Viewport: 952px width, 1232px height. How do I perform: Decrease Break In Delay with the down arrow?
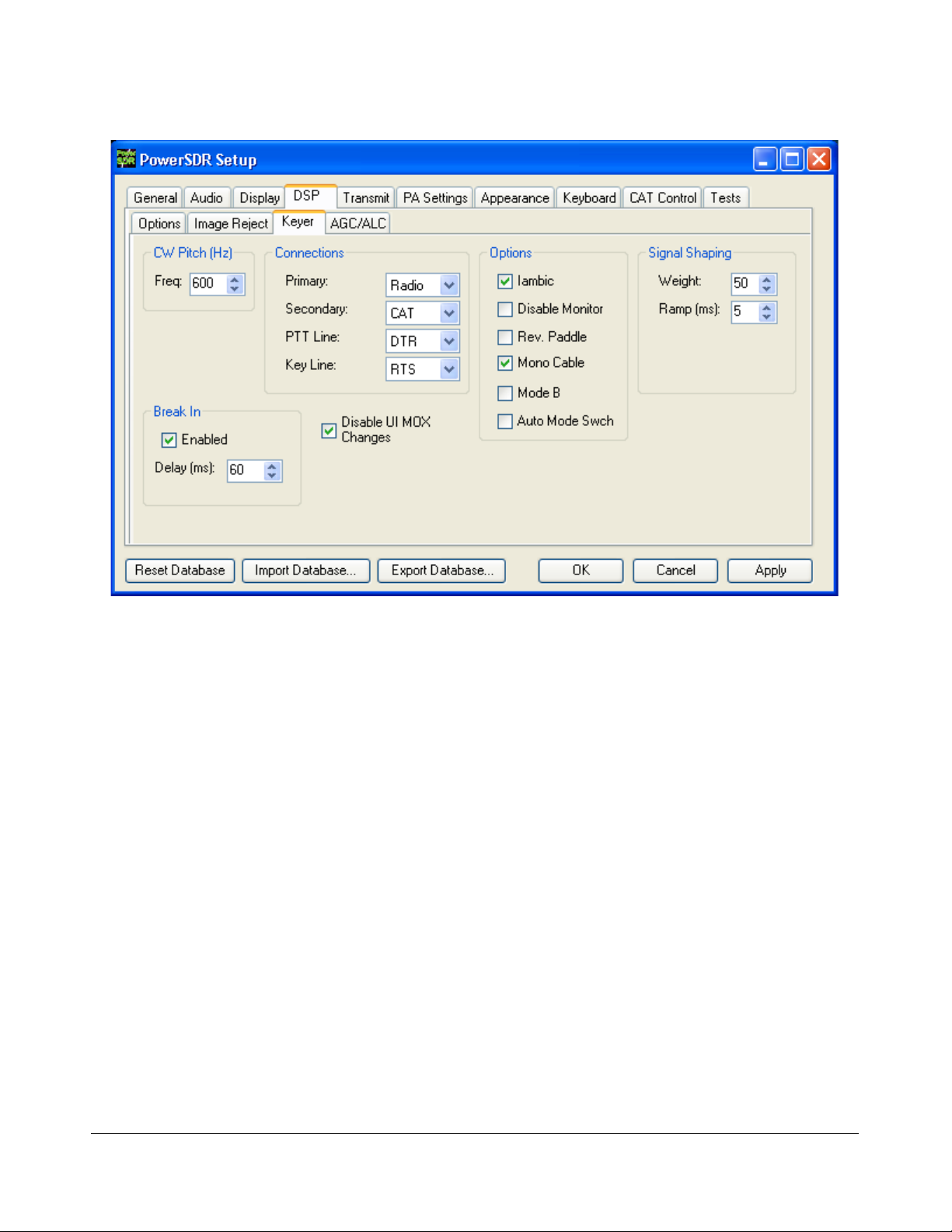tap(272, 476)
